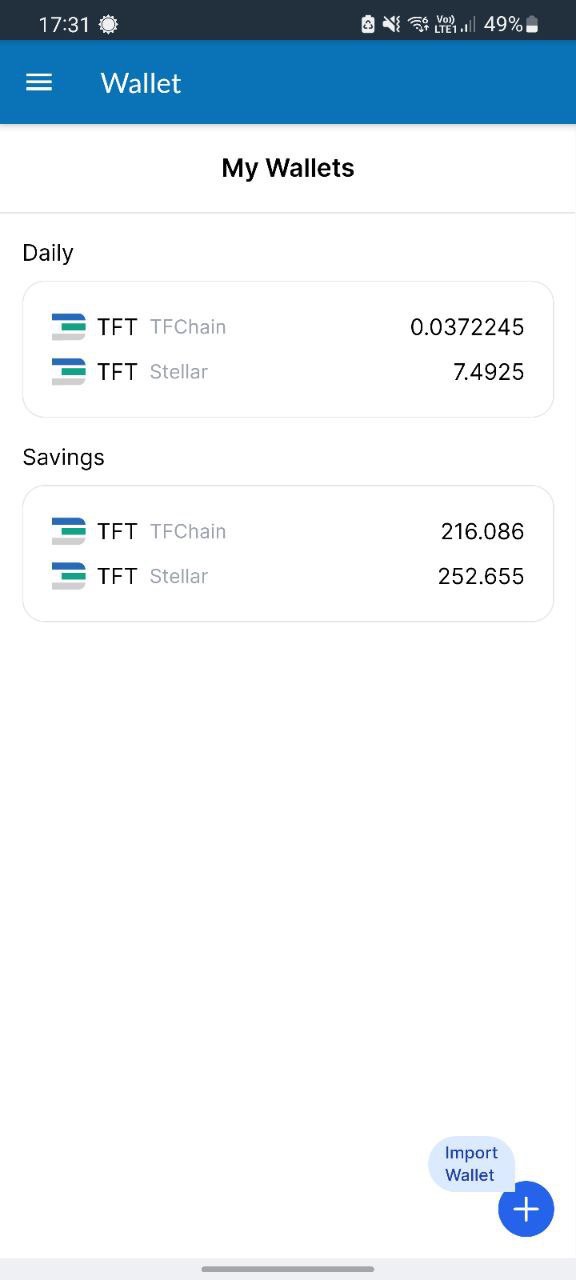This screenshot has width=576, height=1280.
Task: Tap the Wallet title in app bar
Action: pos(141,83)
